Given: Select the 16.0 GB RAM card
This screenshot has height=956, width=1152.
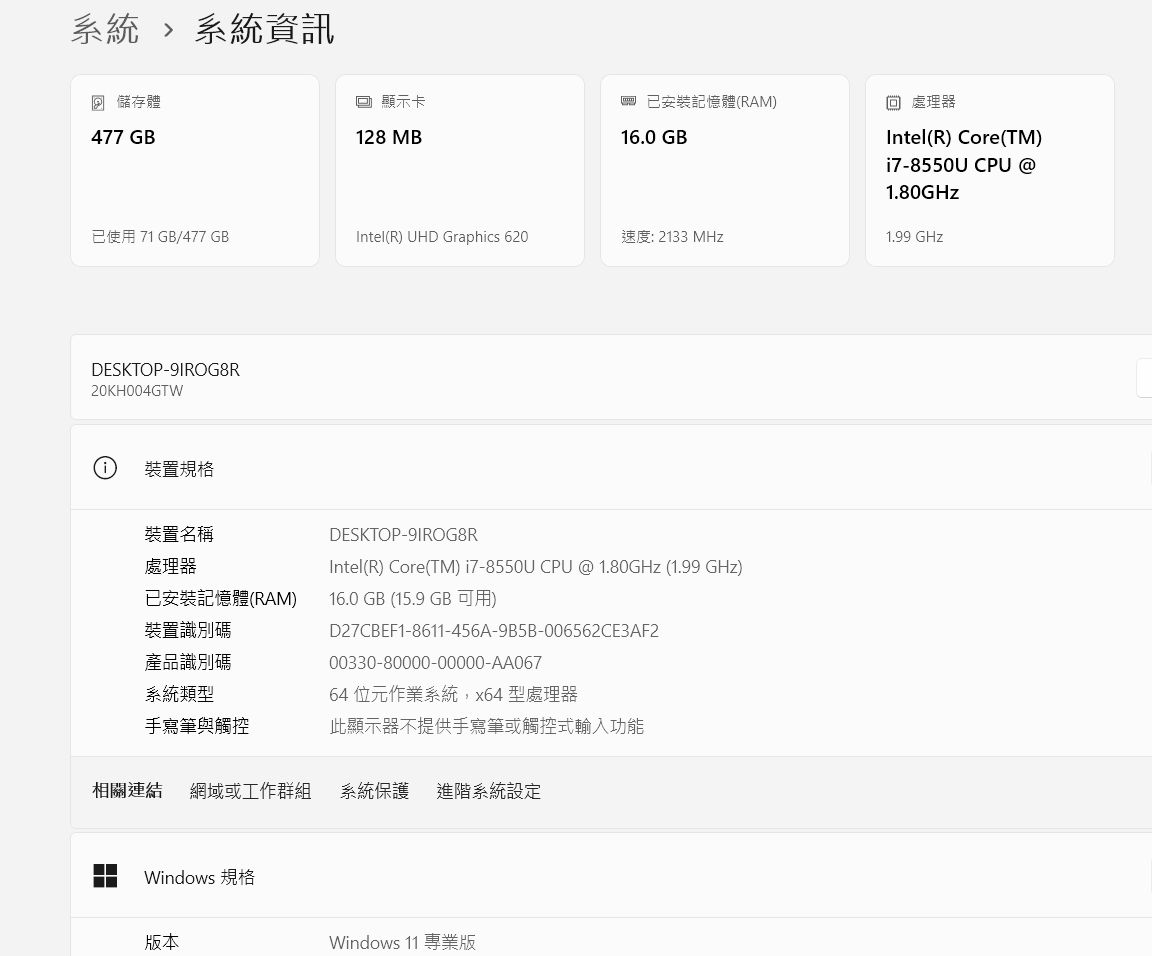Looking at the screenshot, I should (x=725, y=170).
